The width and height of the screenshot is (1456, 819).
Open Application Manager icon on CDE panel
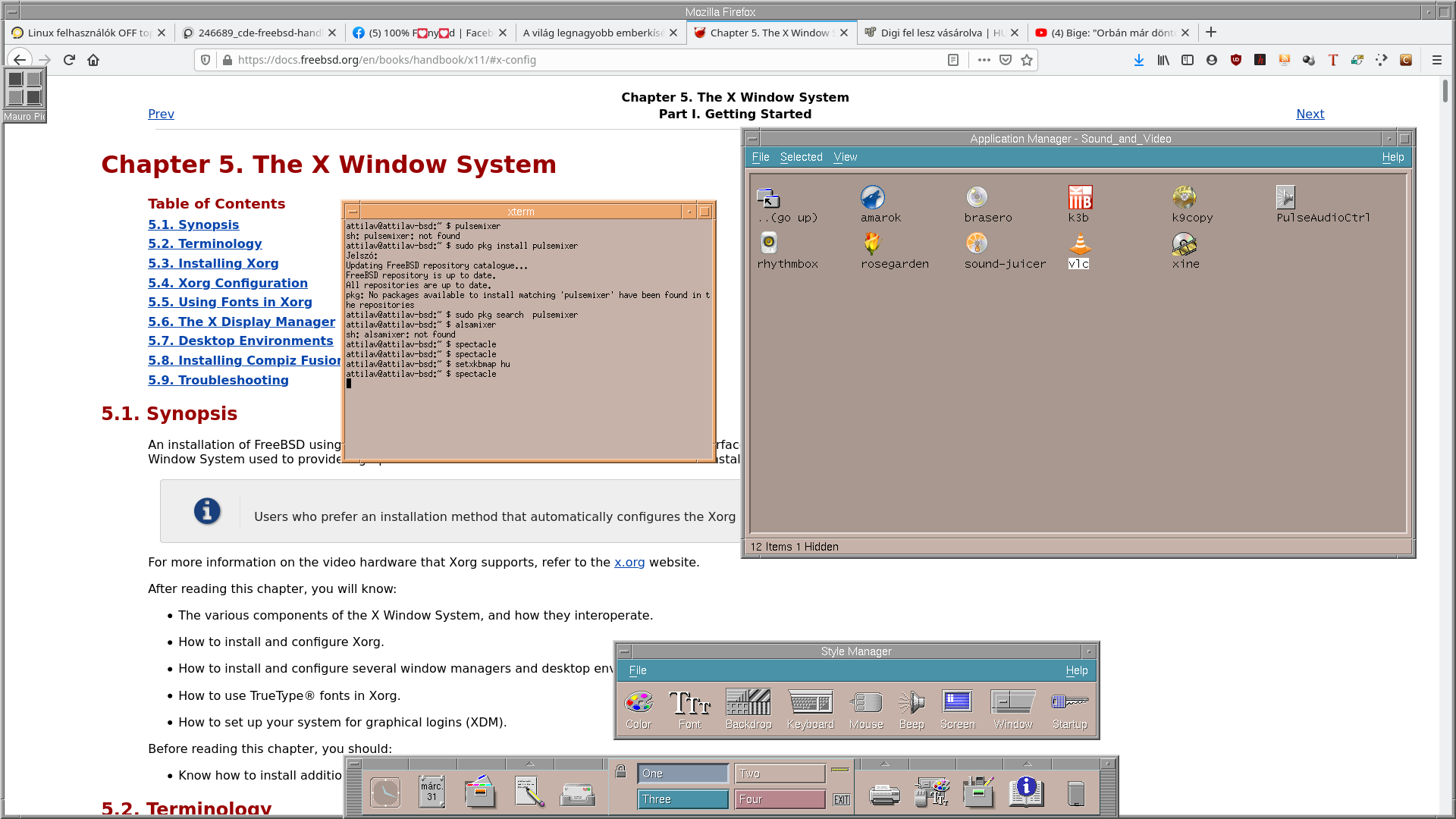tap(979, 792)
